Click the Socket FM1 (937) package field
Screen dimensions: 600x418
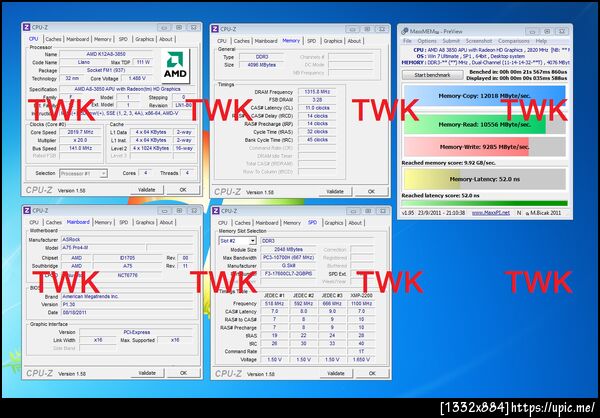pyautogui.click(x=106, y=70)
